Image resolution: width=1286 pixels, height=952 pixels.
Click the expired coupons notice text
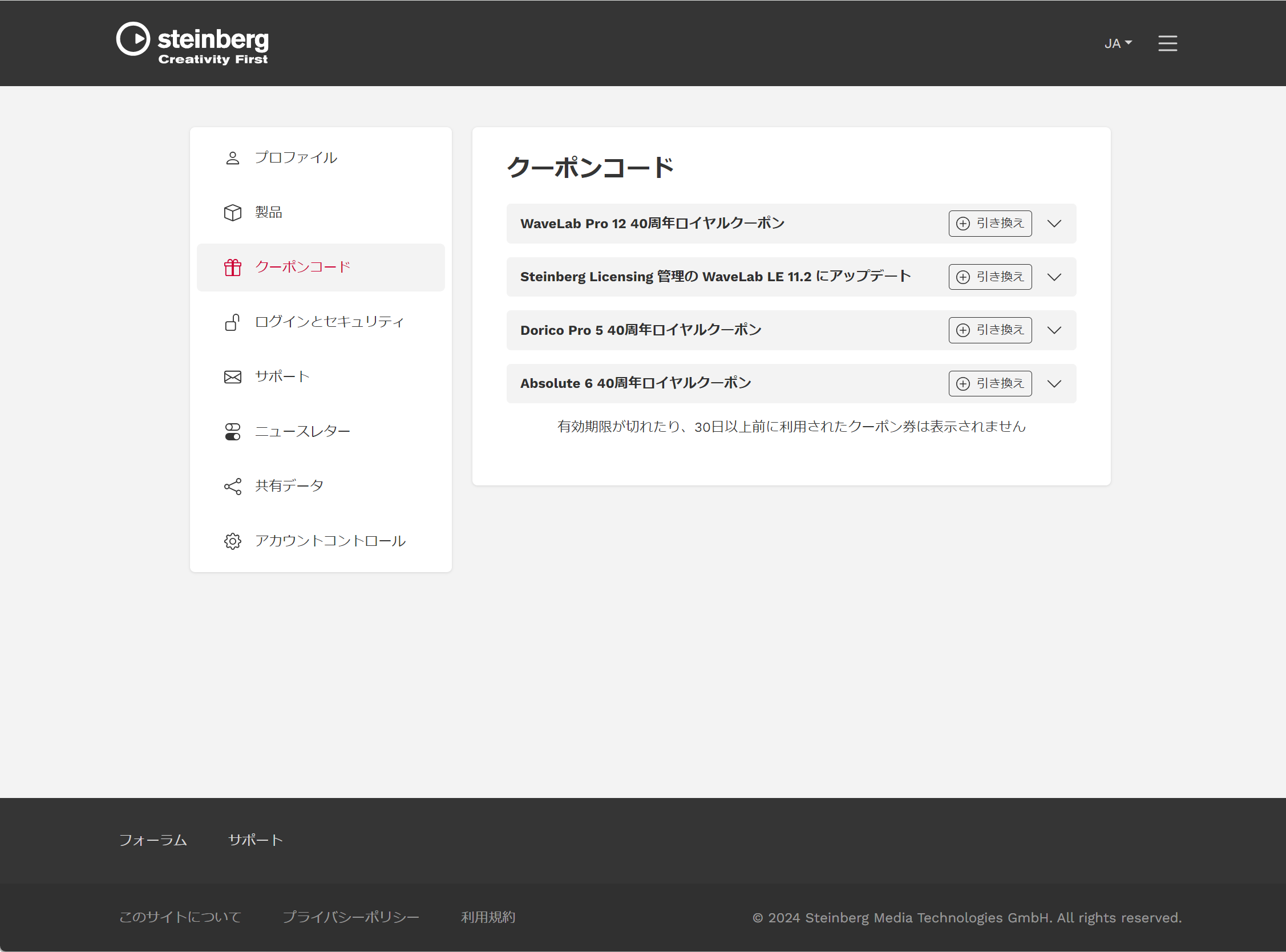(791, 427)
